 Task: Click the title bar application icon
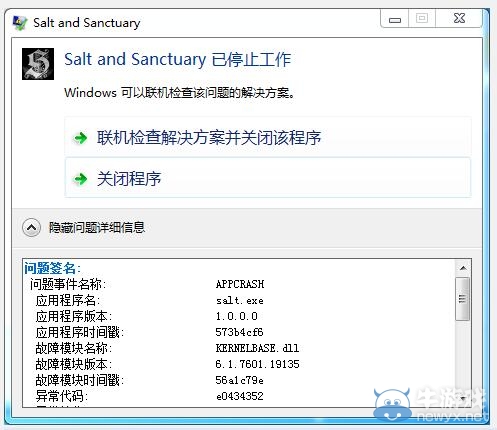[20, 23]
